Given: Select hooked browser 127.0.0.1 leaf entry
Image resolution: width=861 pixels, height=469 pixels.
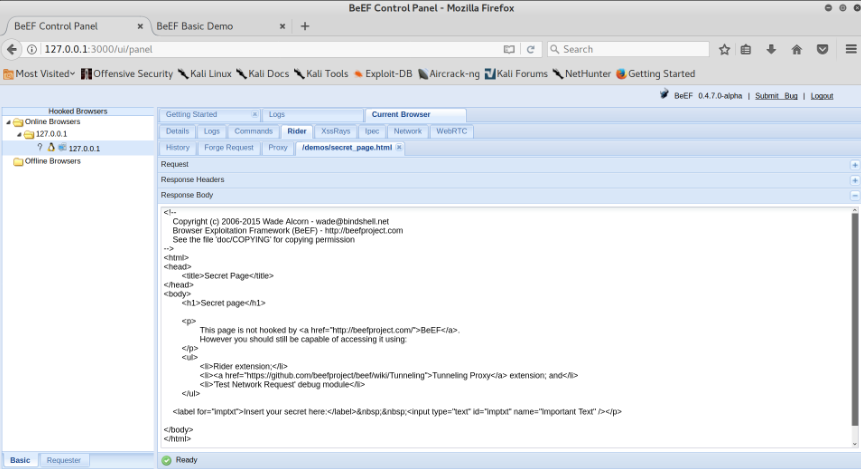Looking at the screenshot, I should (77, 148).
